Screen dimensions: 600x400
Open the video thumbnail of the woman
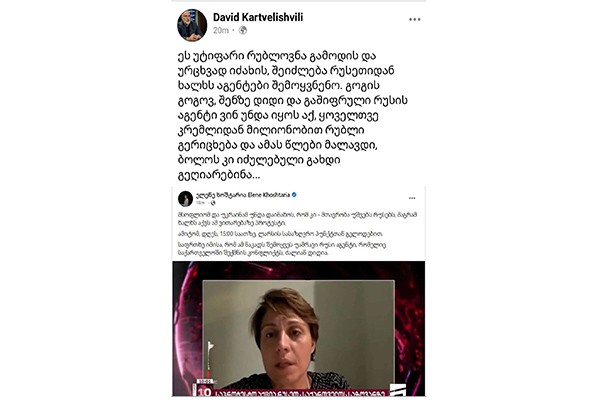click(x=298, y=328)
